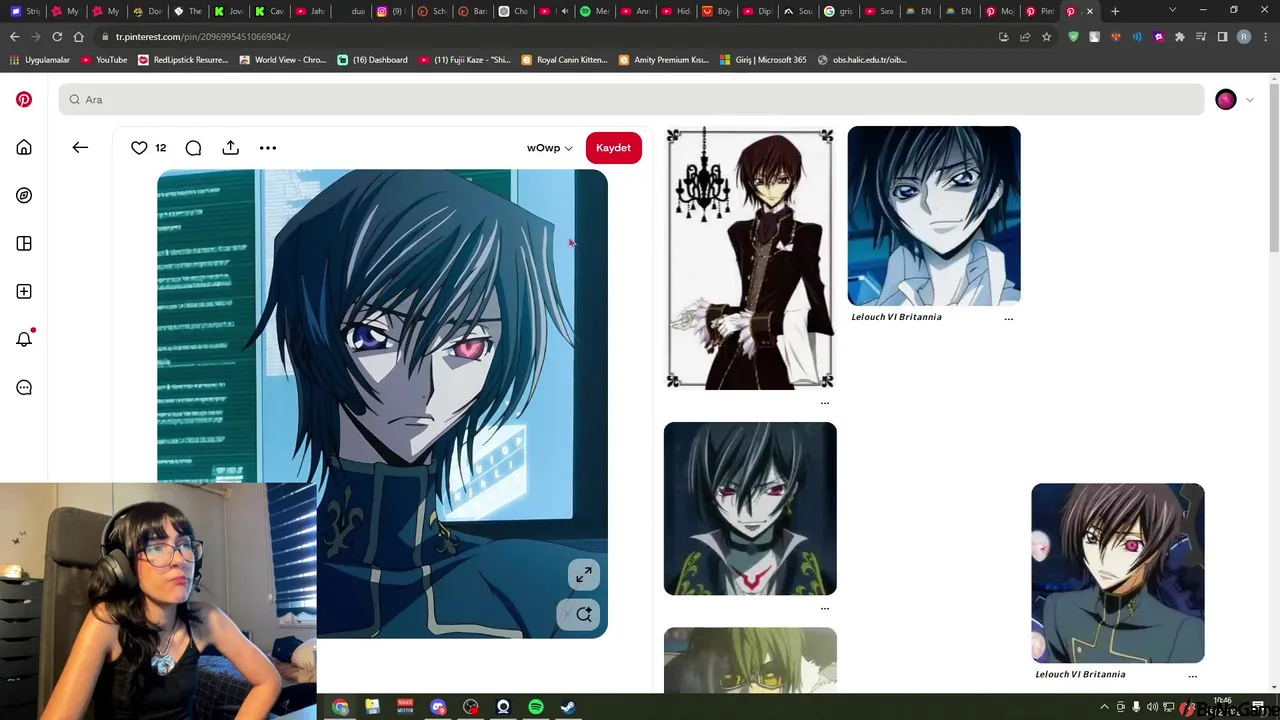Open the (16) Dashboard bookmark
The image size is (1280, 720).
coord(372,60)
